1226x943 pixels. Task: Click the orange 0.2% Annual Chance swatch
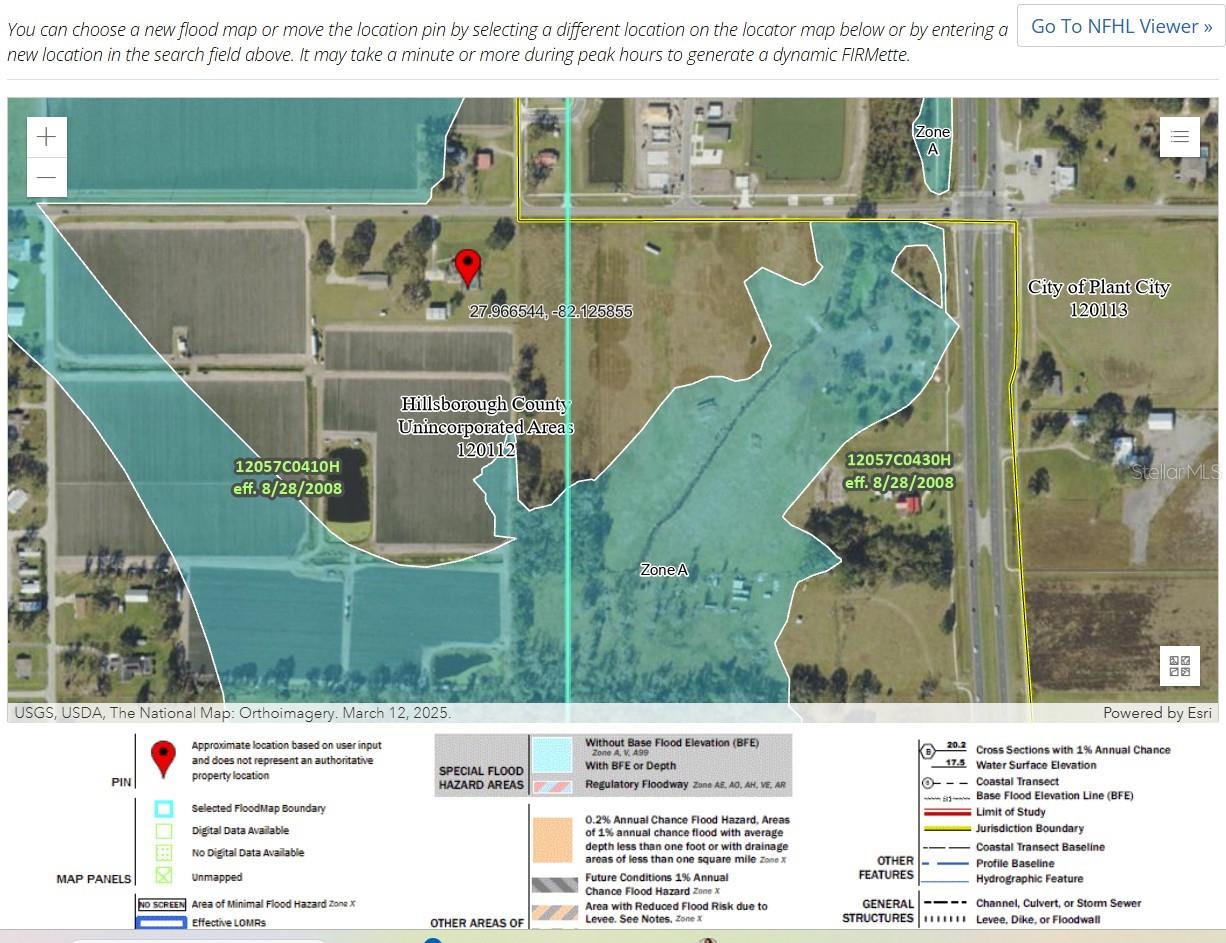point(553,840)
